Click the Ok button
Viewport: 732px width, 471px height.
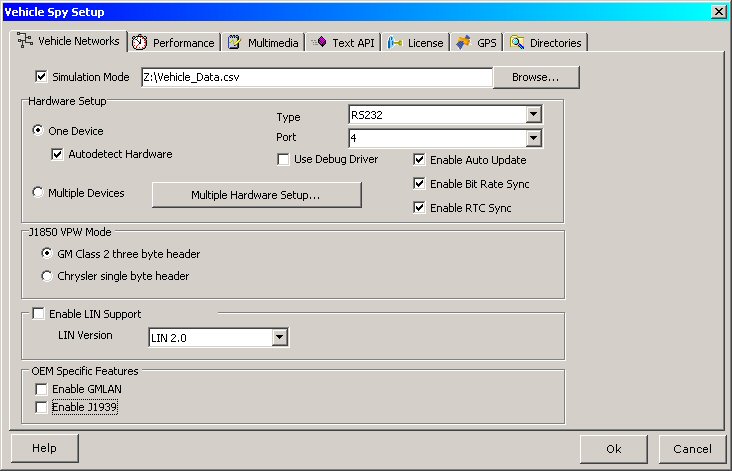tap(613, 449)
